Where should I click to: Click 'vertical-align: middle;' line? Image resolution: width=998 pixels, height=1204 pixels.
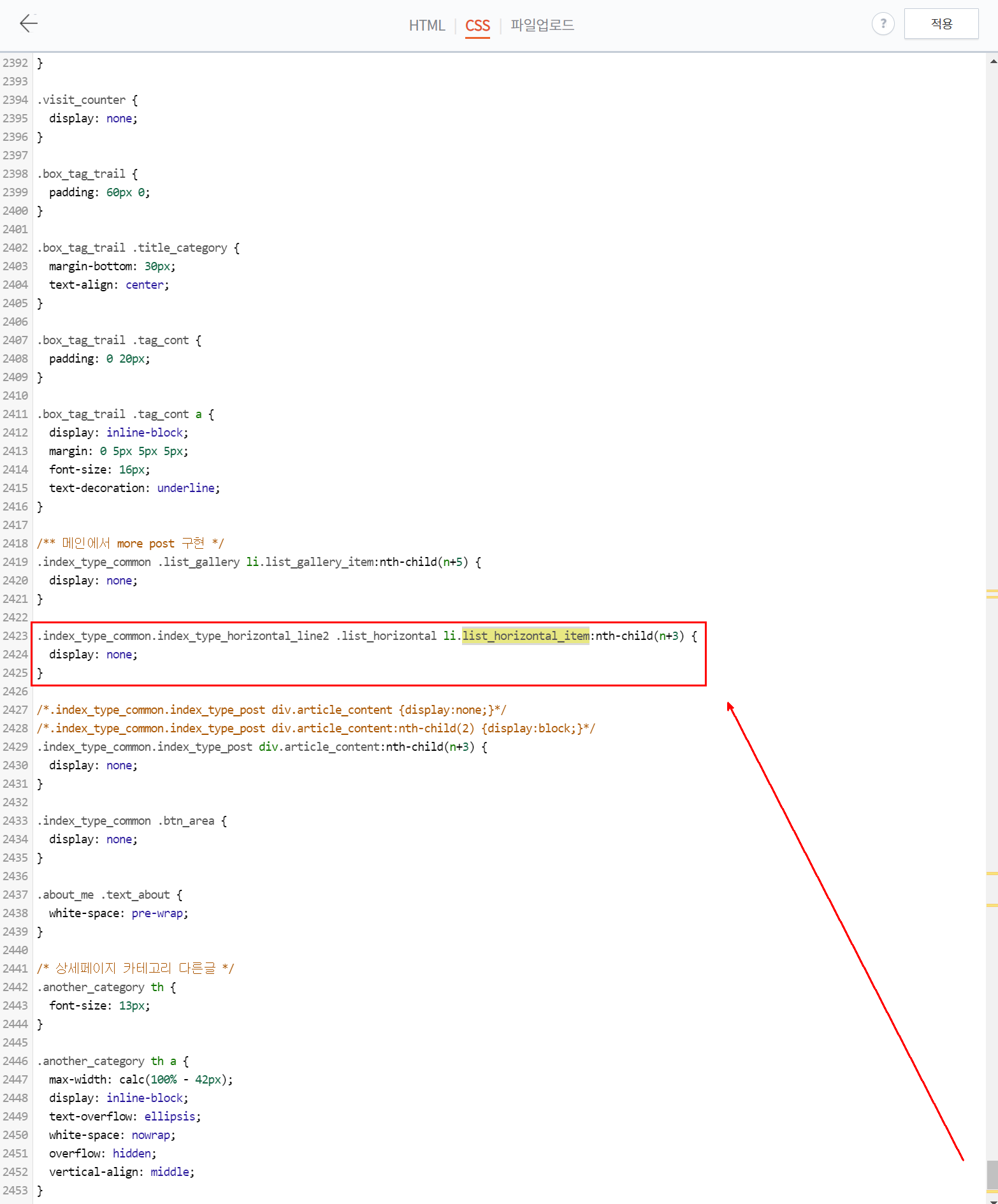pyautogui.click(x=122, y=1172)
